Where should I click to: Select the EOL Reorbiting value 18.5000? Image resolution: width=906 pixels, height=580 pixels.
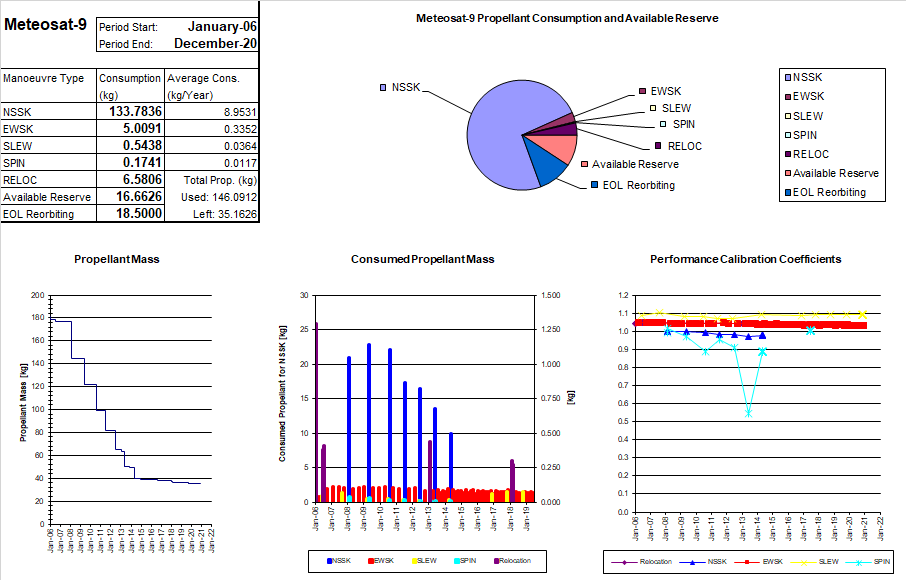click(139, 213)
